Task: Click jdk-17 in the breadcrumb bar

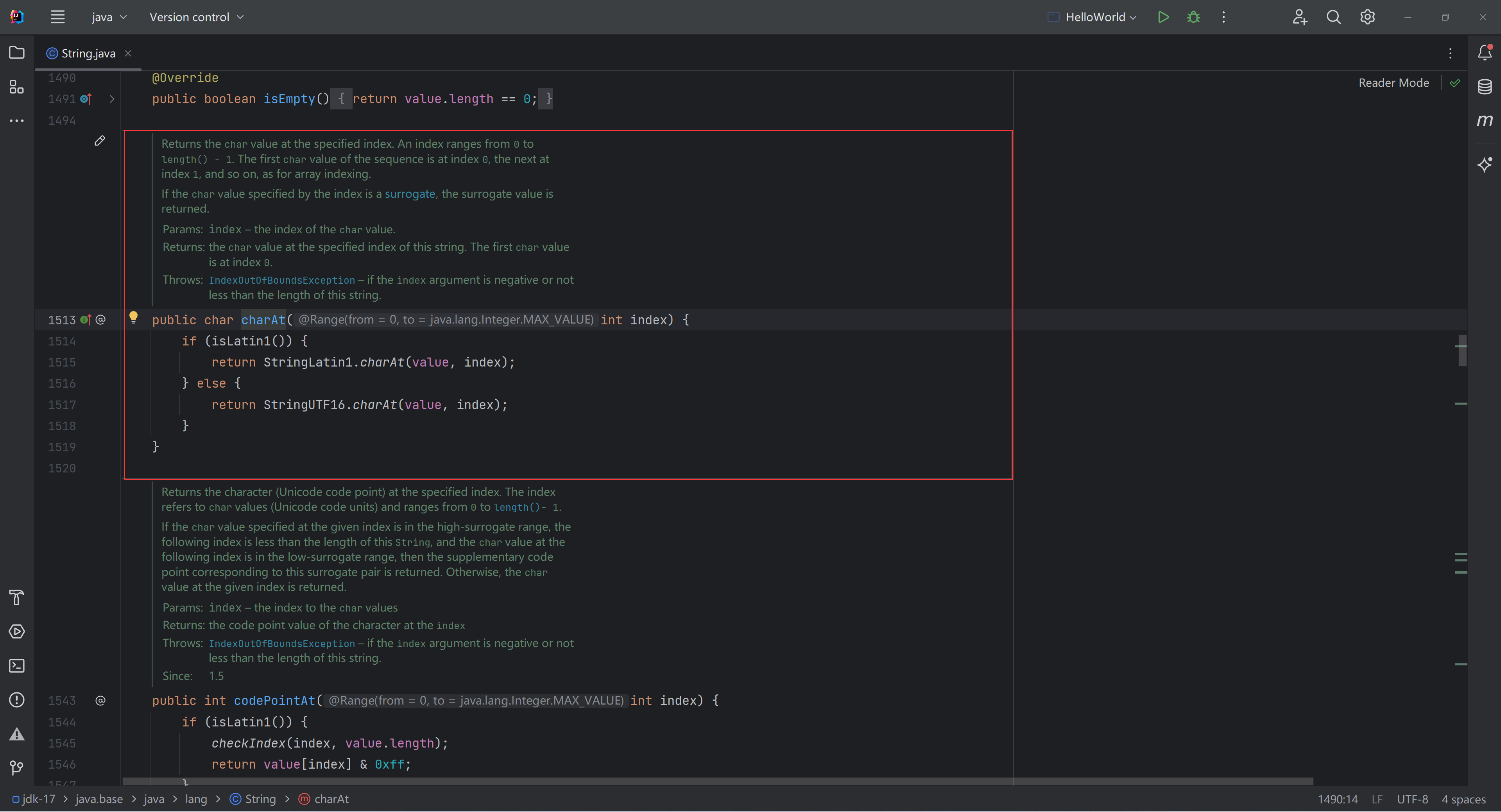Action: [34, 799]
